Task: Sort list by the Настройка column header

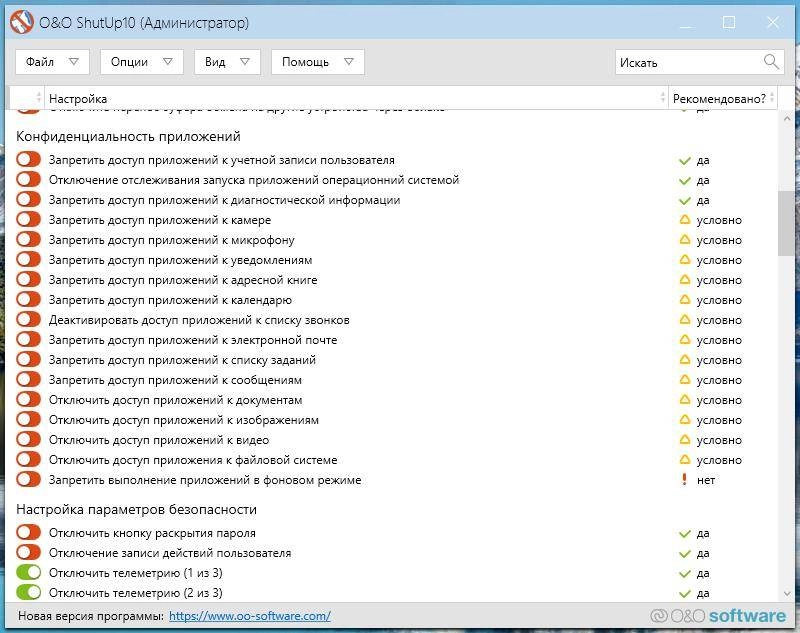Action: (356, 98)
